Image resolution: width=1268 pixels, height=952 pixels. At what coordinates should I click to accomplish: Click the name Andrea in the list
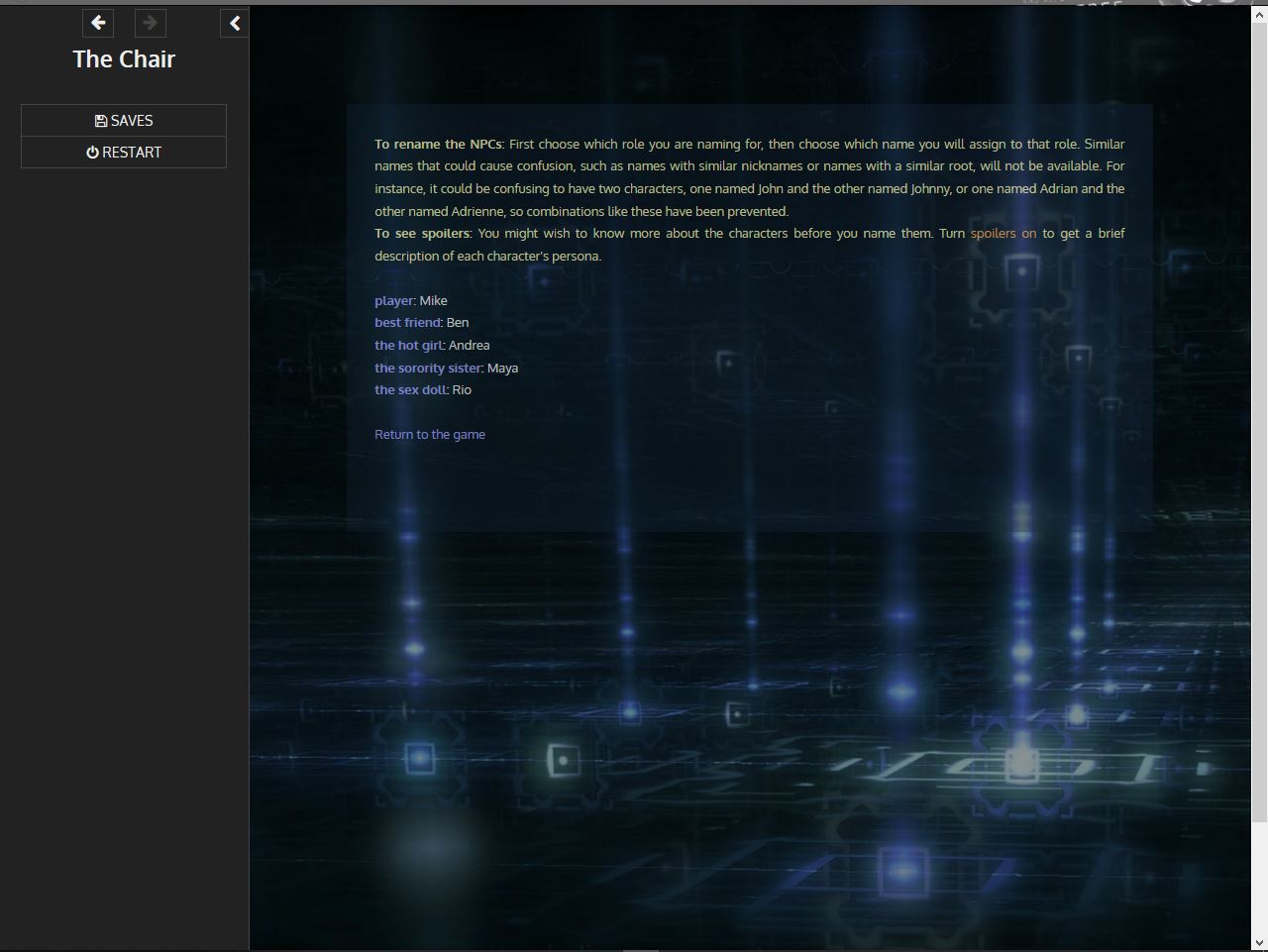(470, 346)
